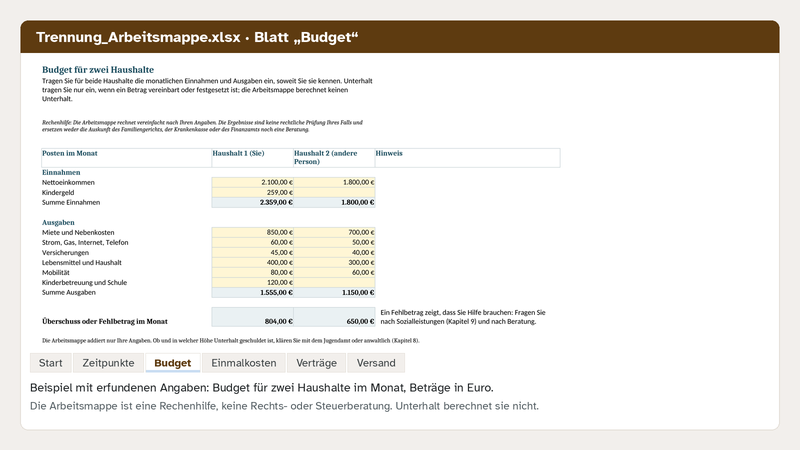Select Kindergeld cell 259,00 €
800x450 pixels.
(253, 192)
